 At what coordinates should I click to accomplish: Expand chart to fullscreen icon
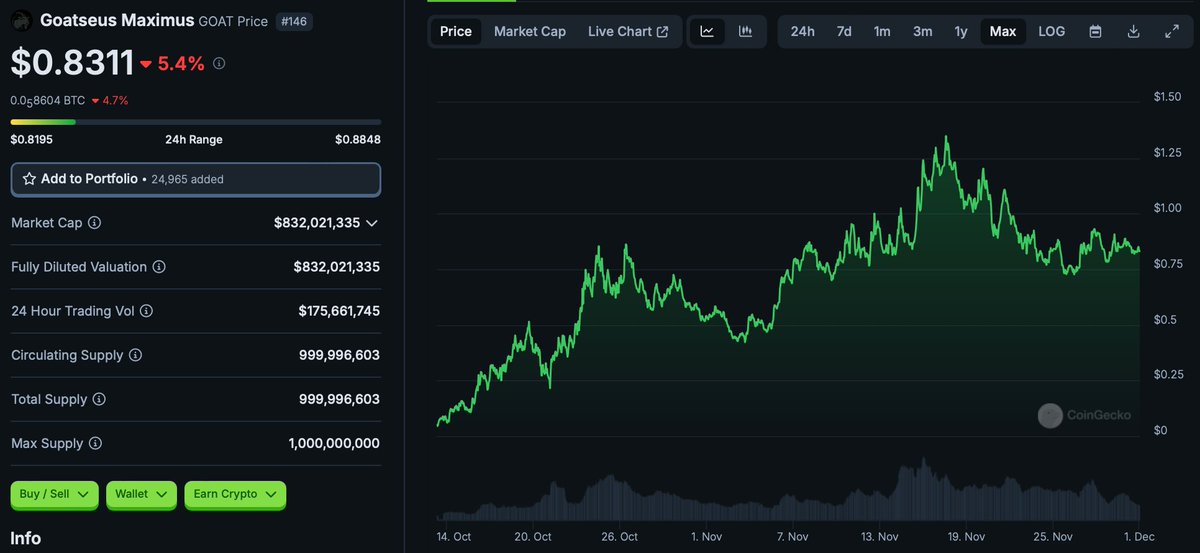(1172, 31)
